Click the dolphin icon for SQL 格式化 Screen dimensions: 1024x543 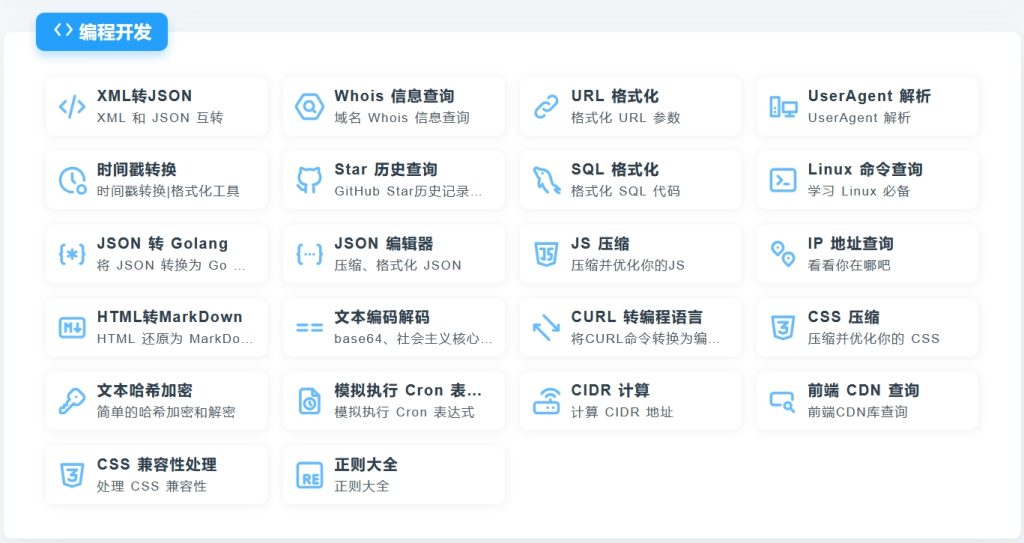[546, 180]
